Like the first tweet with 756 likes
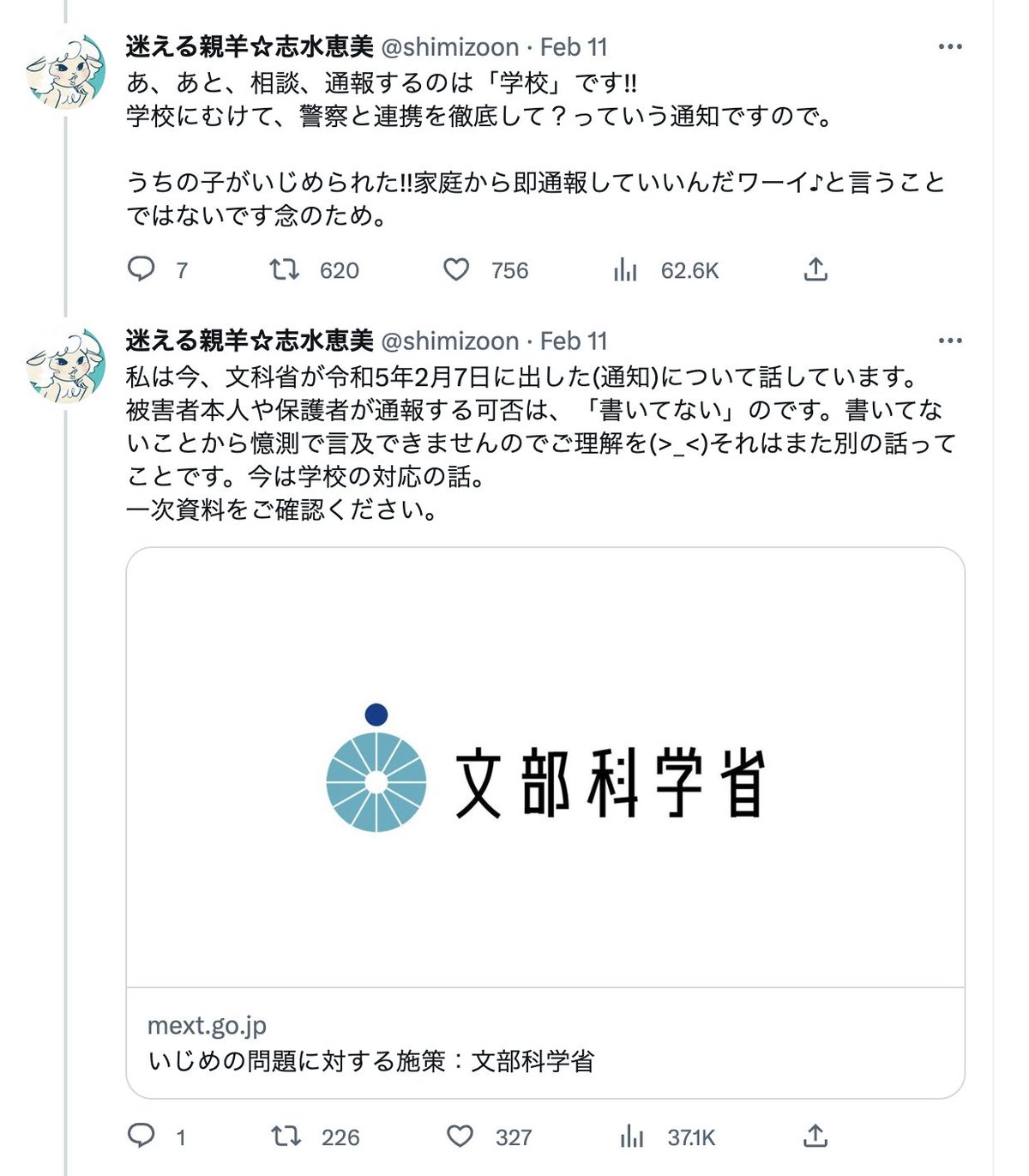Screen dimensions: 1029x1176 coord(456,270)
